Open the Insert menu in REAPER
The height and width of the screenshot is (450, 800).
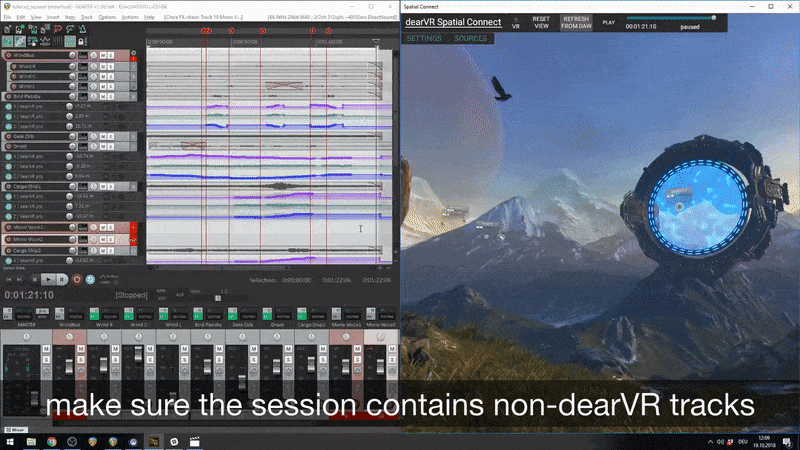(x=53, y=17)
